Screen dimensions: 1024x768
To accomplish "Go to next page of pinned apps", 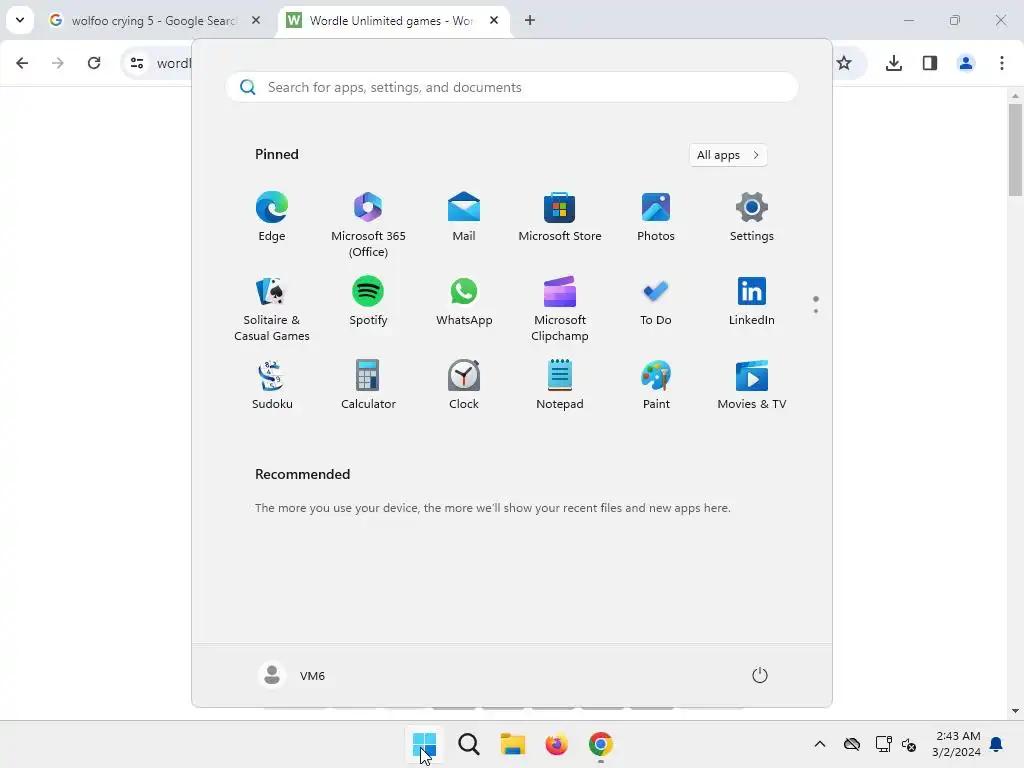I will pos(816,311).
